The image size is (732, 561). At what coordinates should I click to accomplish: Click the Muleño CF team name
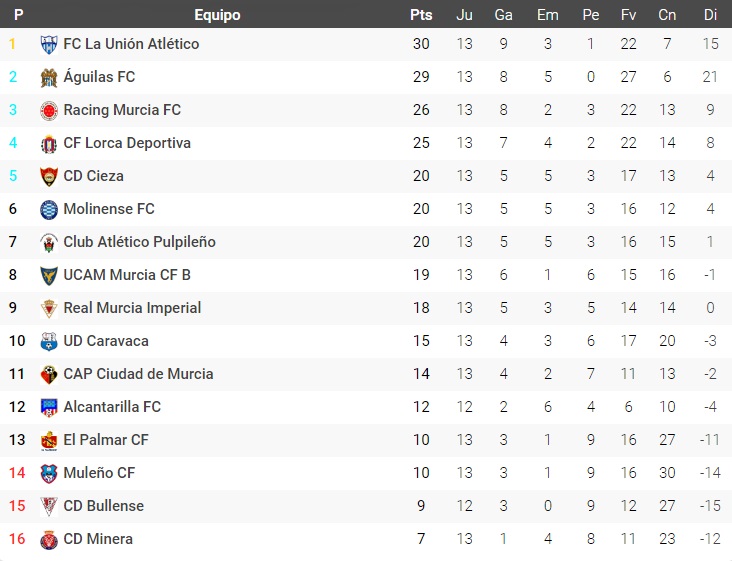pyautogui.click(x=99, y=473)
